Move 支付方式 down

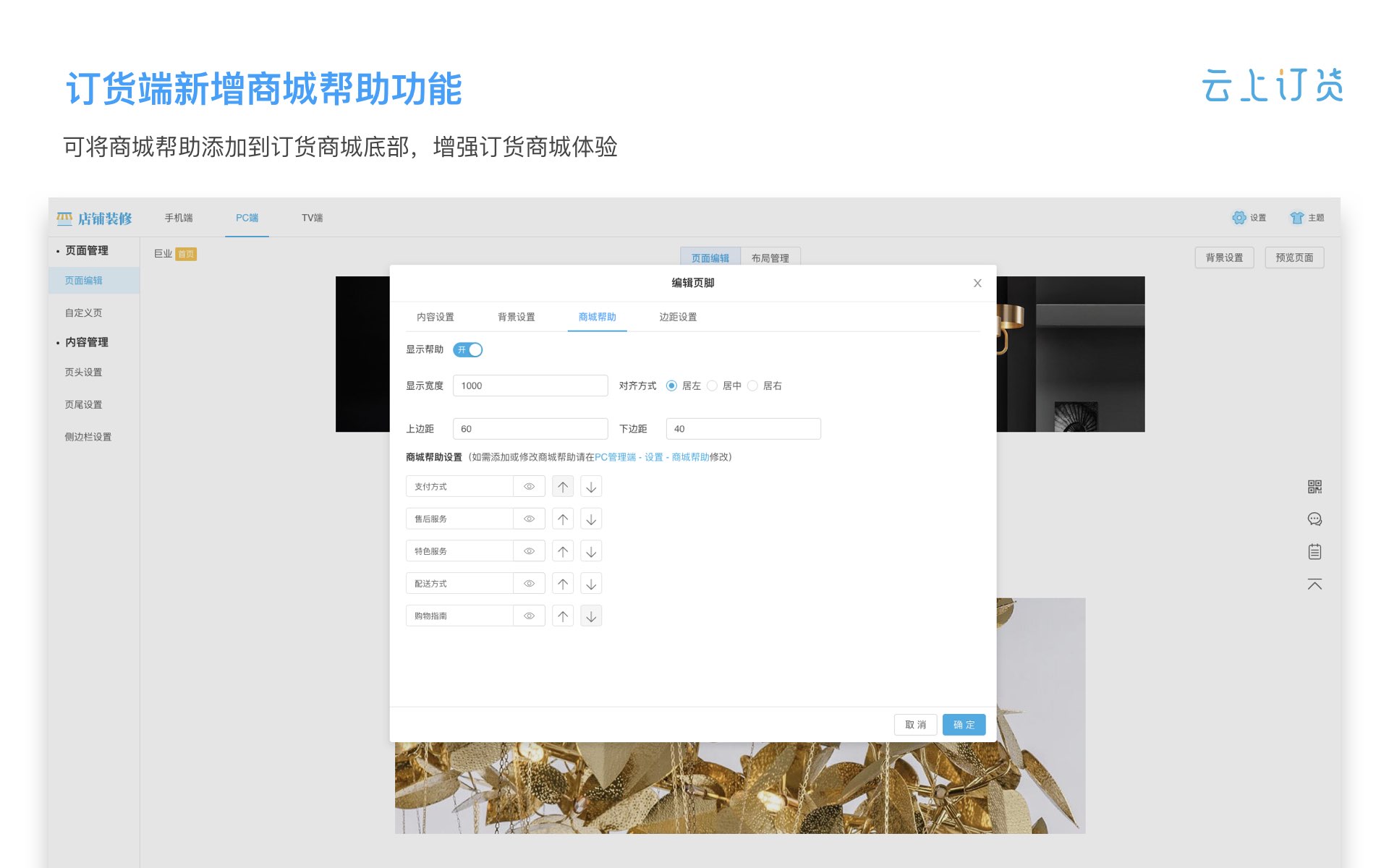(591, 487)
